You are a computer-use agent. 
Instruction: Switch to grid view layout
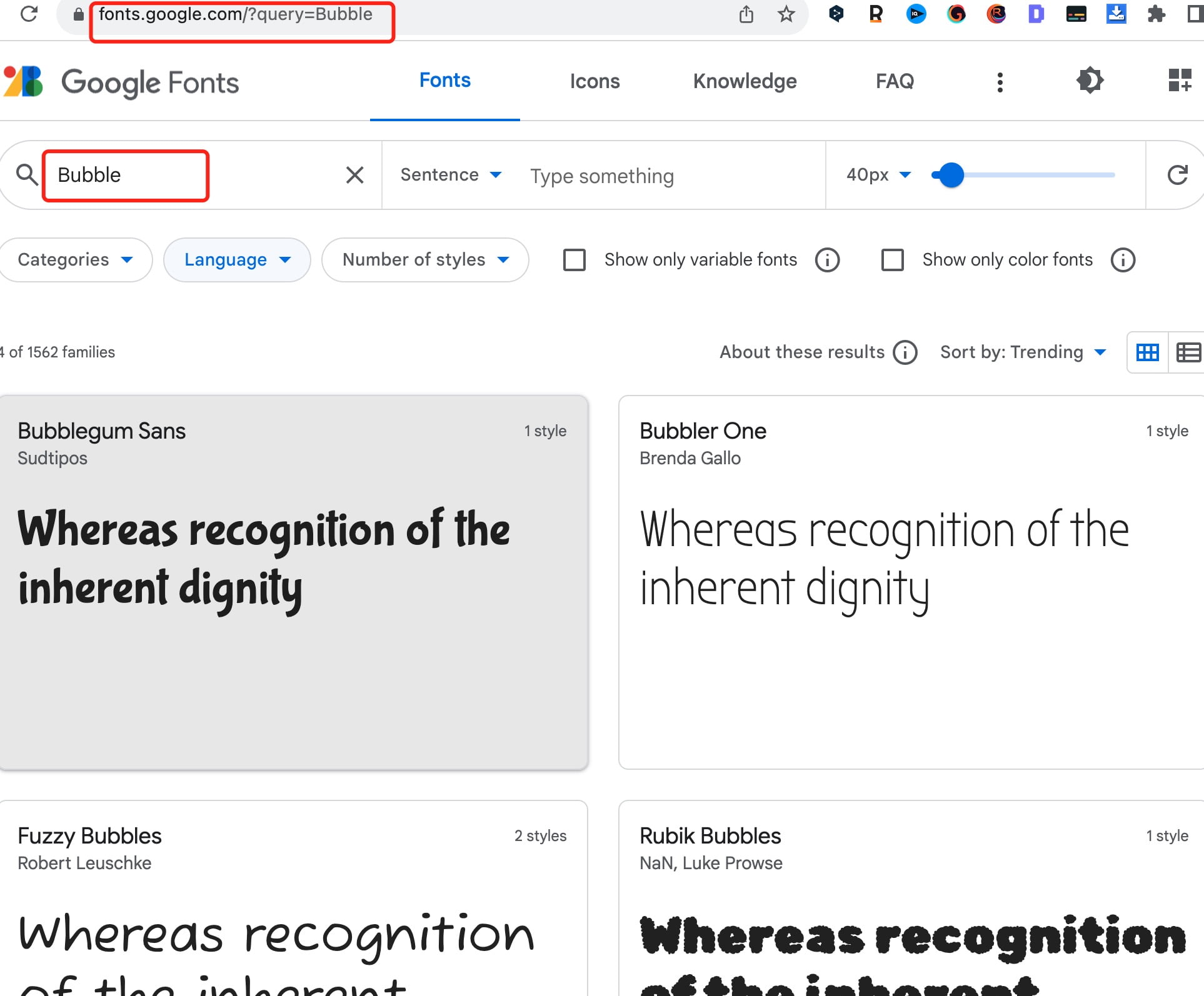(x=1147, y=352)
